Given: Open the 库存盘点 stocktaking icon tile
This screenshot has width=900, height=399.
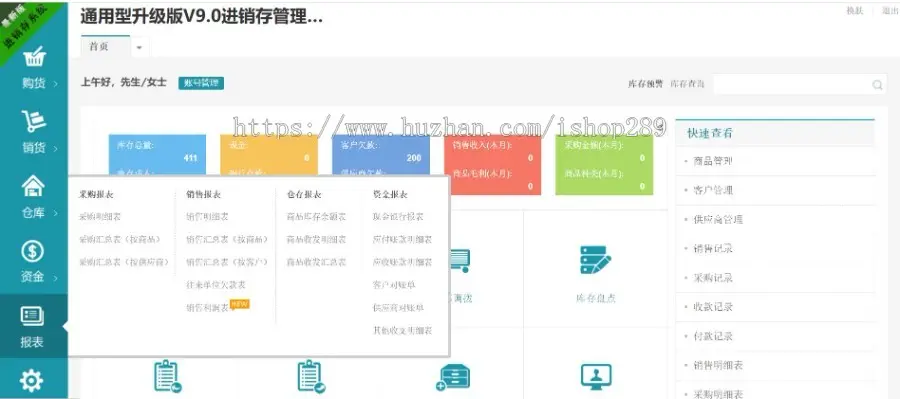Looking at the screenshot, I should point(595,260).
